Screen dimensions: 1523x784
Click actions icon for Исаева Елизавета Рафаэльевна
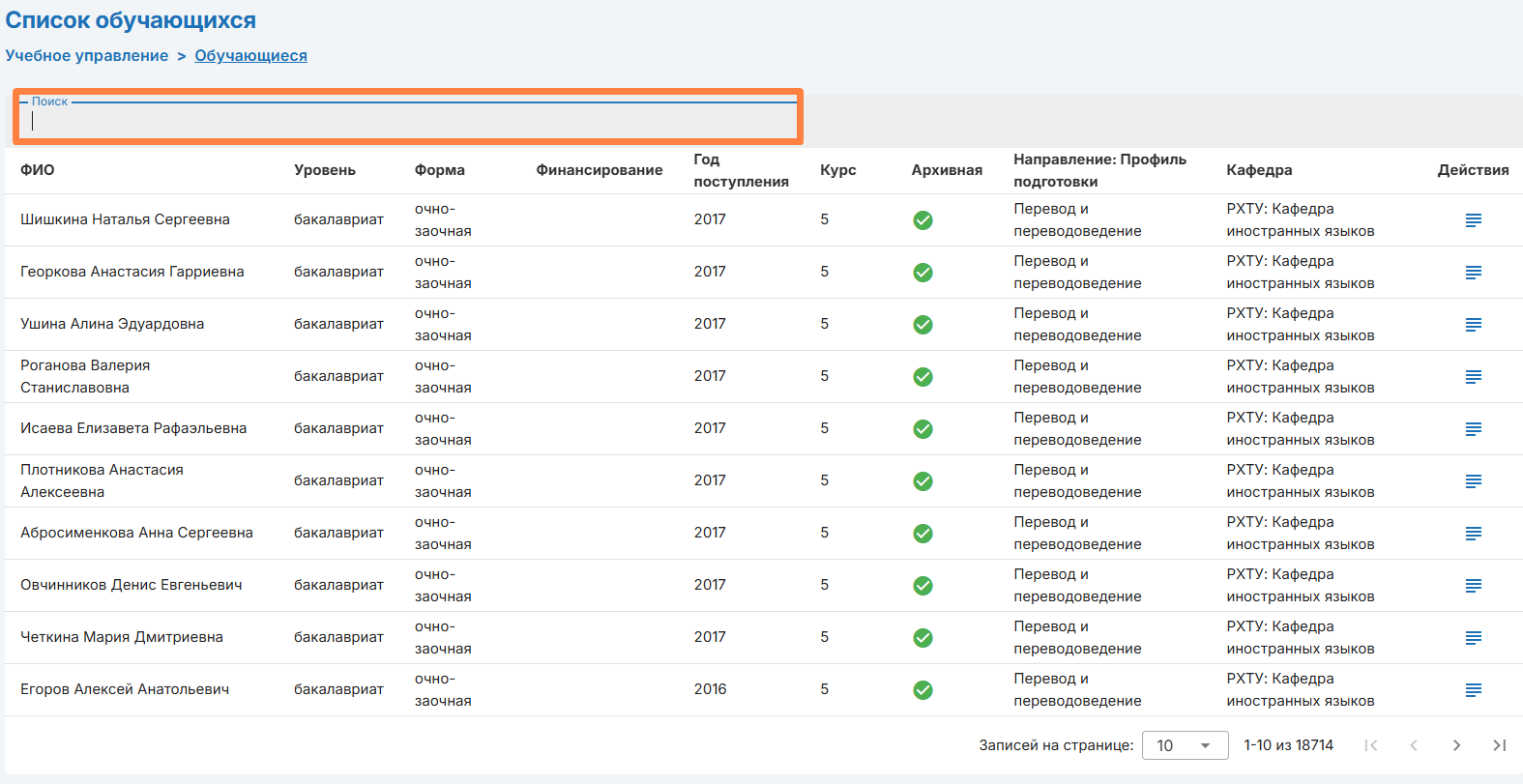(x=1473, y=429)
